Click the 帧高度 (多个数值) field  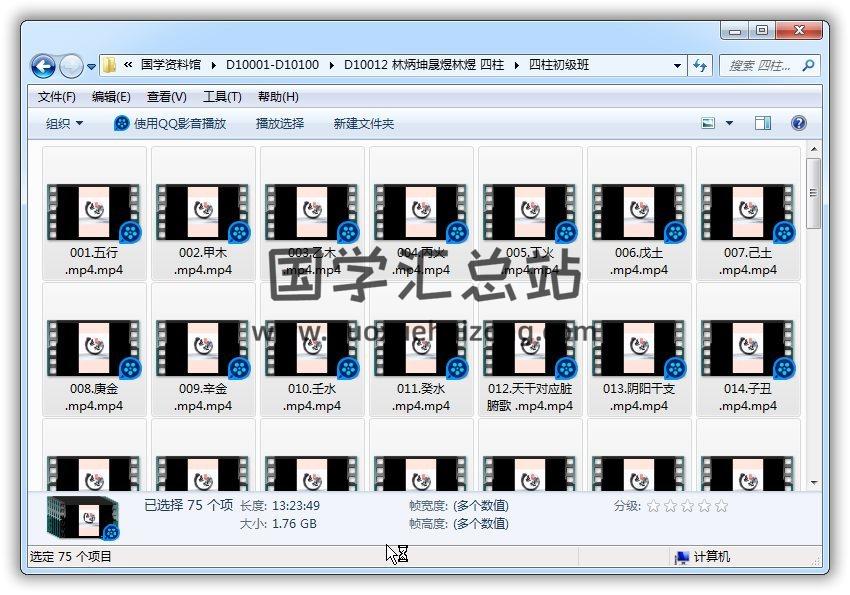(459, 524)
